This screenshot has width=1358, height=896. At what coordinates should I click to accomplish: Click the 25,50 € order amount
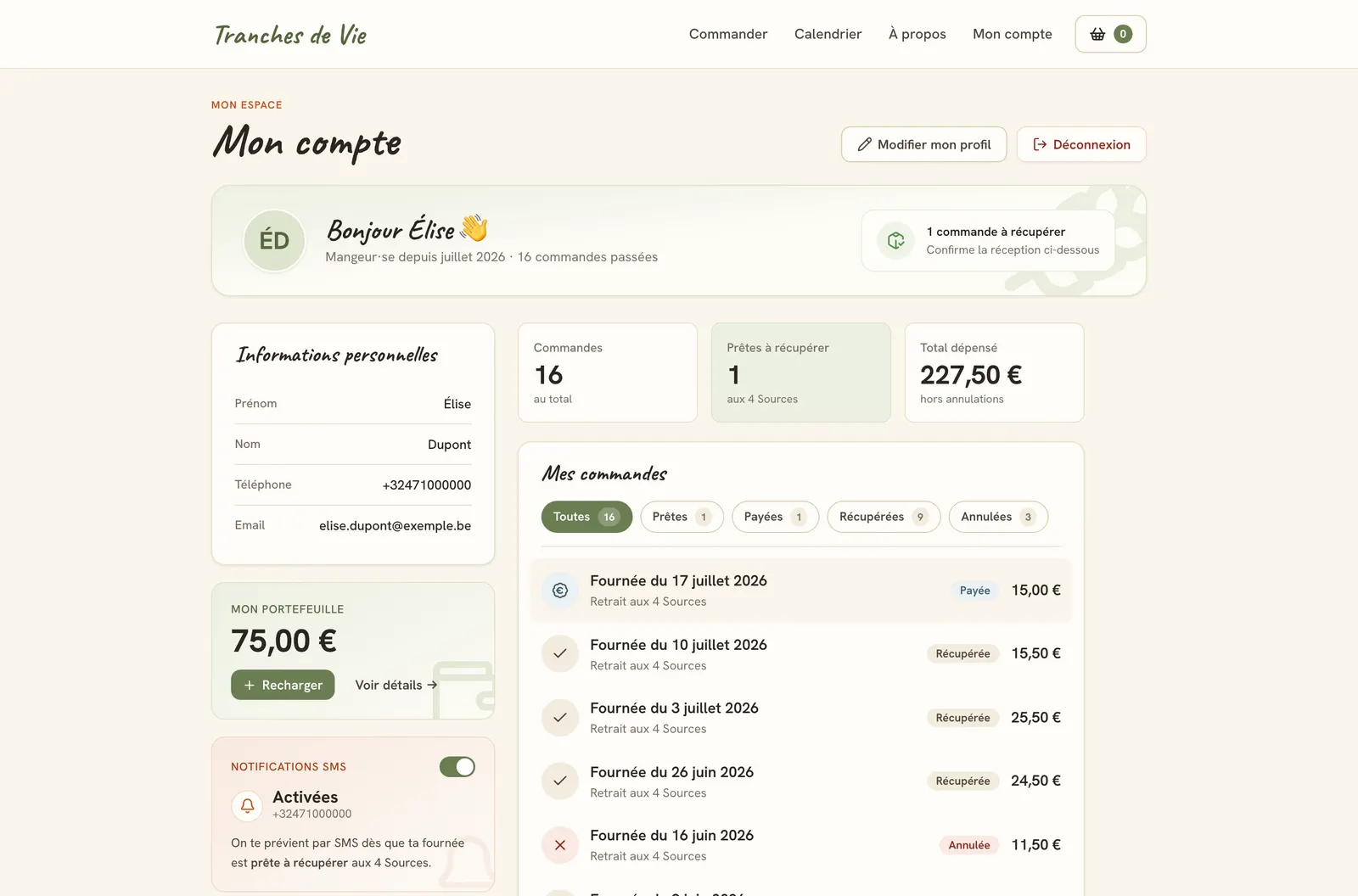[1035, 718]
